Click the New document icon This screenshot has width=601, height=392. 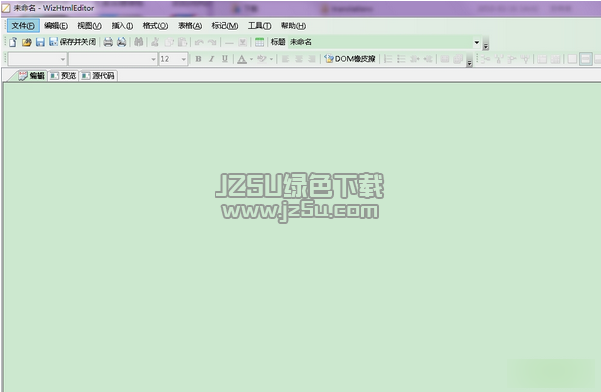(13, 42)
